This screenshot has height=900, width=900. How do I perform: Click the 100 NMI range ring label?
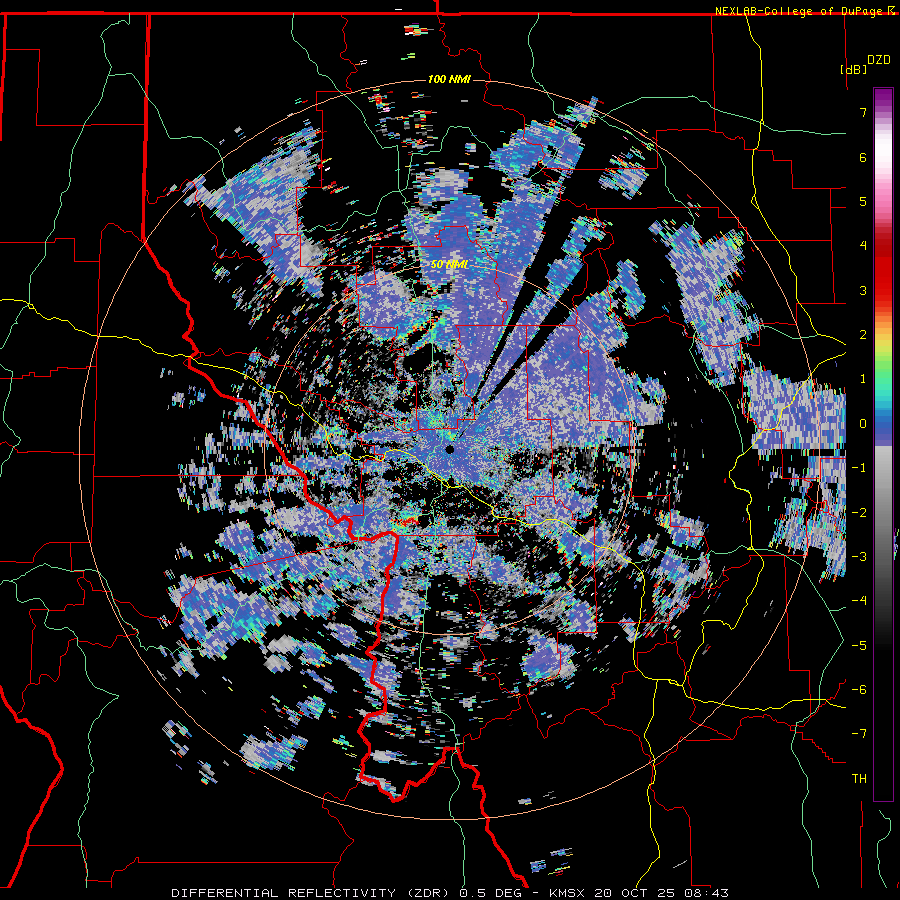[x=449, y=79]
